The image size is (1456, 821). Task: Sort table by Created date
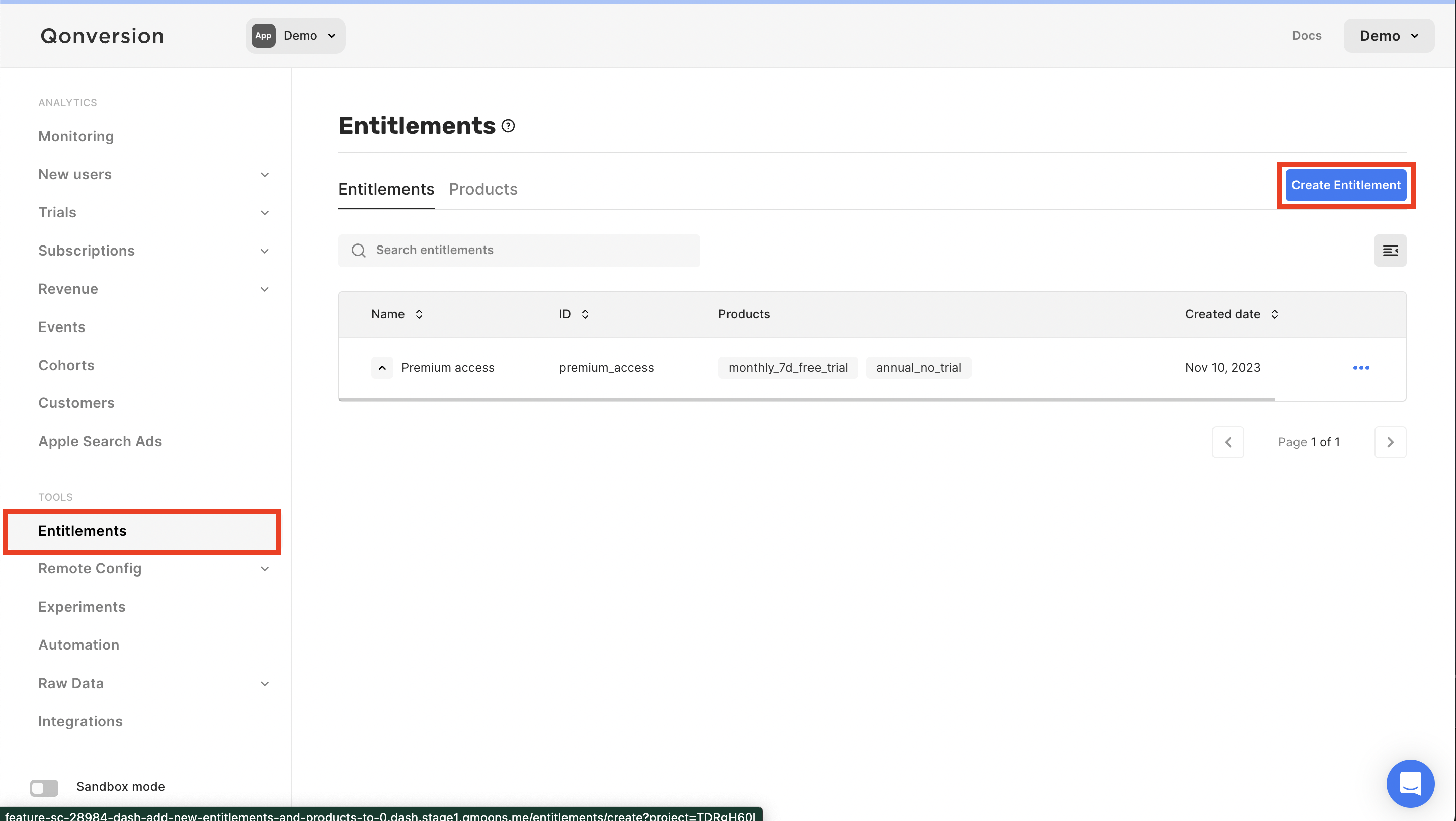(1274, 314)
